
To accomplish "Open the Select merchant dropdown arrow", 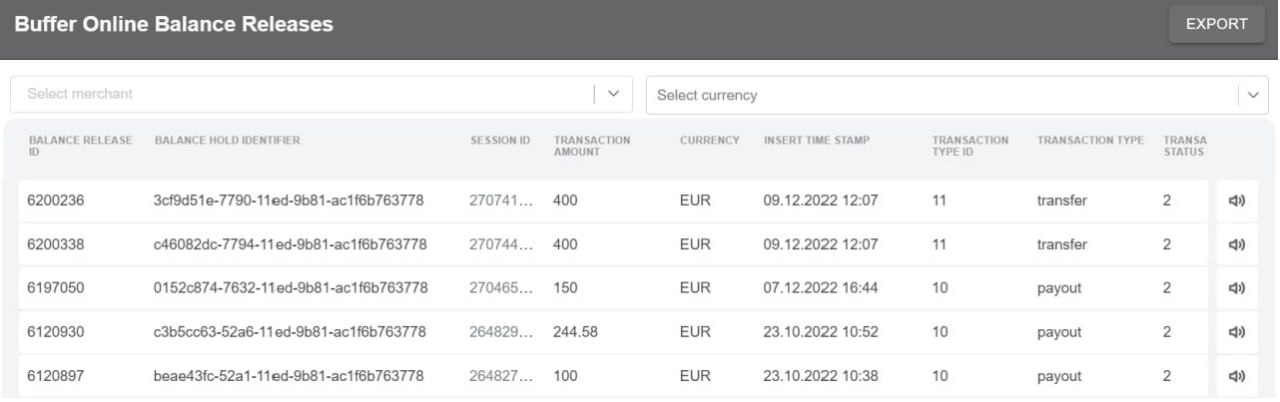I will (614, 94).
